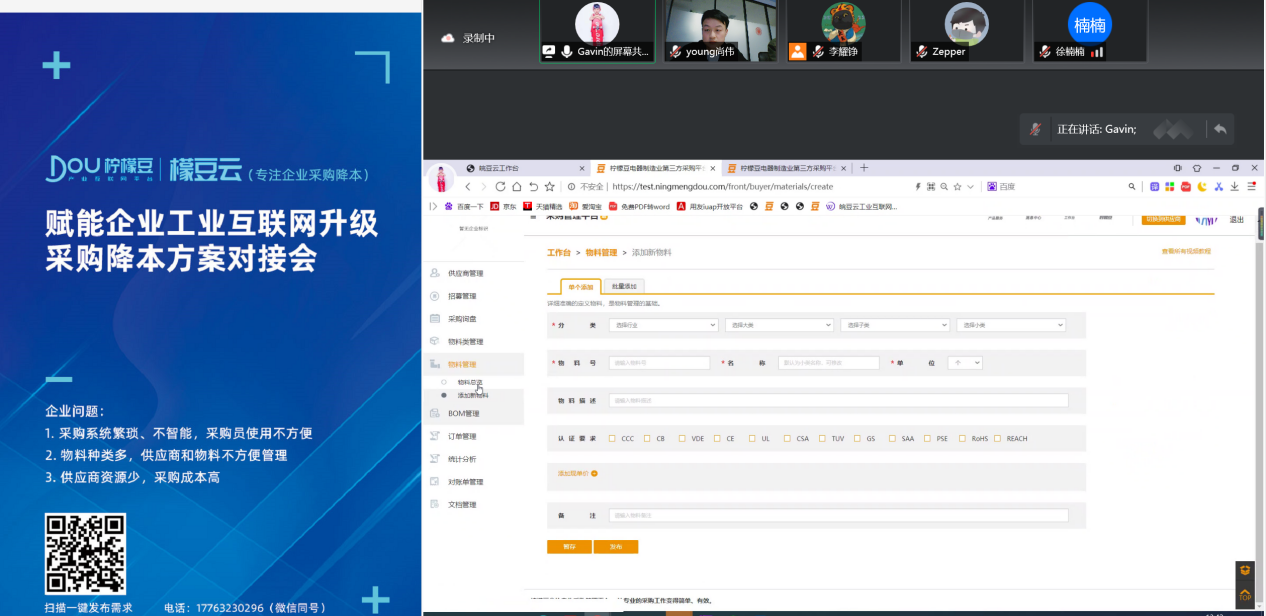
Task: Switch to the 批量添加 tab
Action: point(624,287)
